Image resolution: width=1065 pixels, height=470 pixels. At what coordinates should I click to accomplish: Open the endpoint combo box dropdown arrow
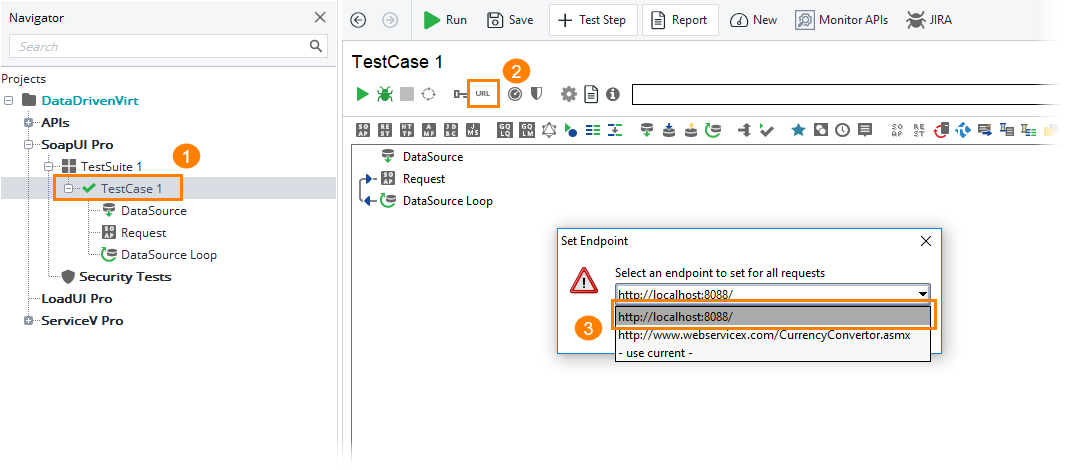pos(923,294)
